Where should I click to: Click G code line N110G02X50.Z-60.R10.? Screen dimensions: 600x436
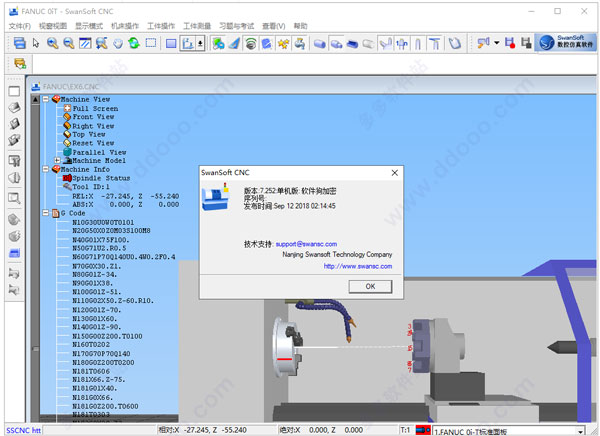113,301
